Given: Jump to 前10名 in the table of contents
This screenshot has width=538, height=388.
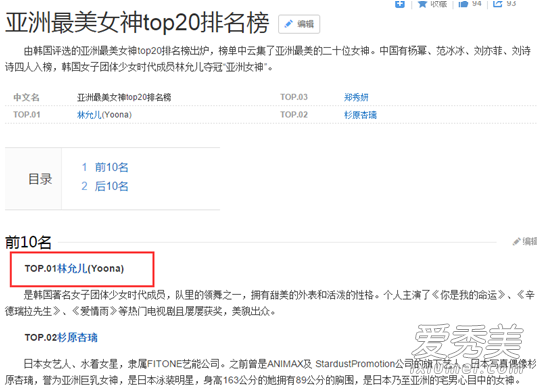Looking at the screenshot, I should 112,167.
